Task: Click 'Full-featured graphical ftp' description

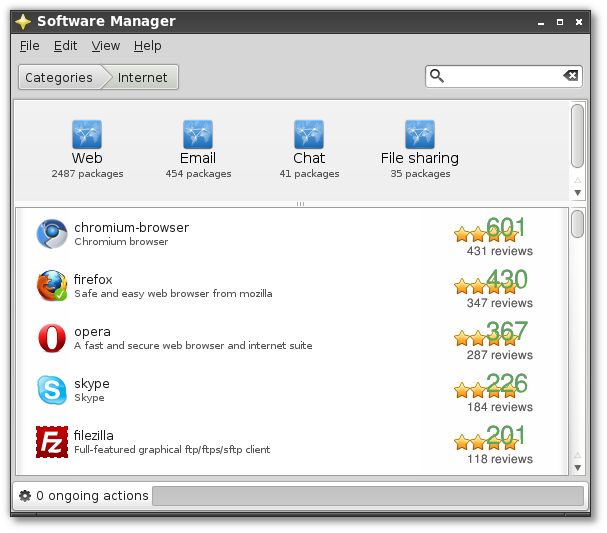Action: pos(172,450)
